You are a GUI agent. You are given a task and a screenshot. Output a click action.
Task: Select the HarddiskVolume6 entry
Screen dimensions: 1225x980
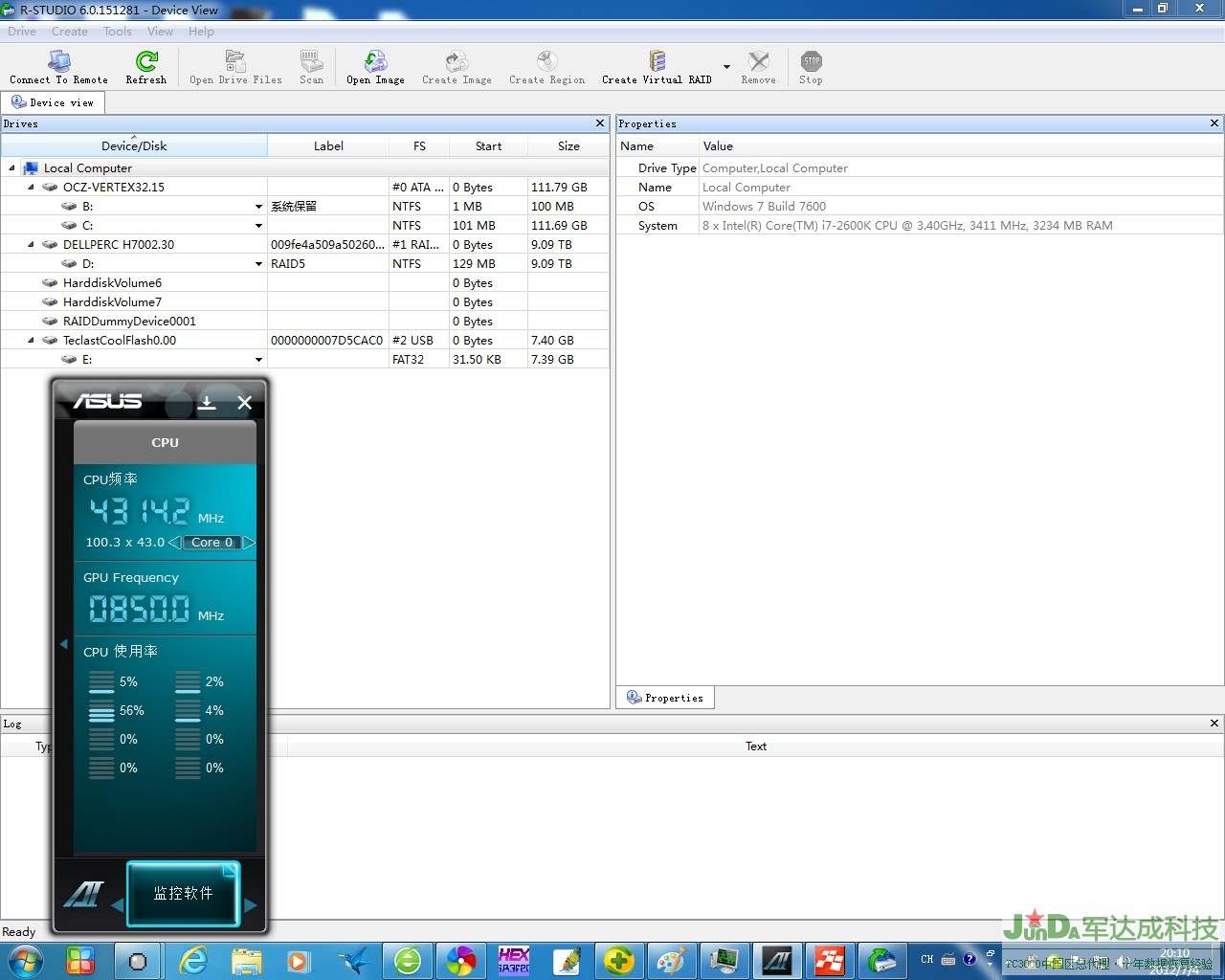(x=112, y=282)
